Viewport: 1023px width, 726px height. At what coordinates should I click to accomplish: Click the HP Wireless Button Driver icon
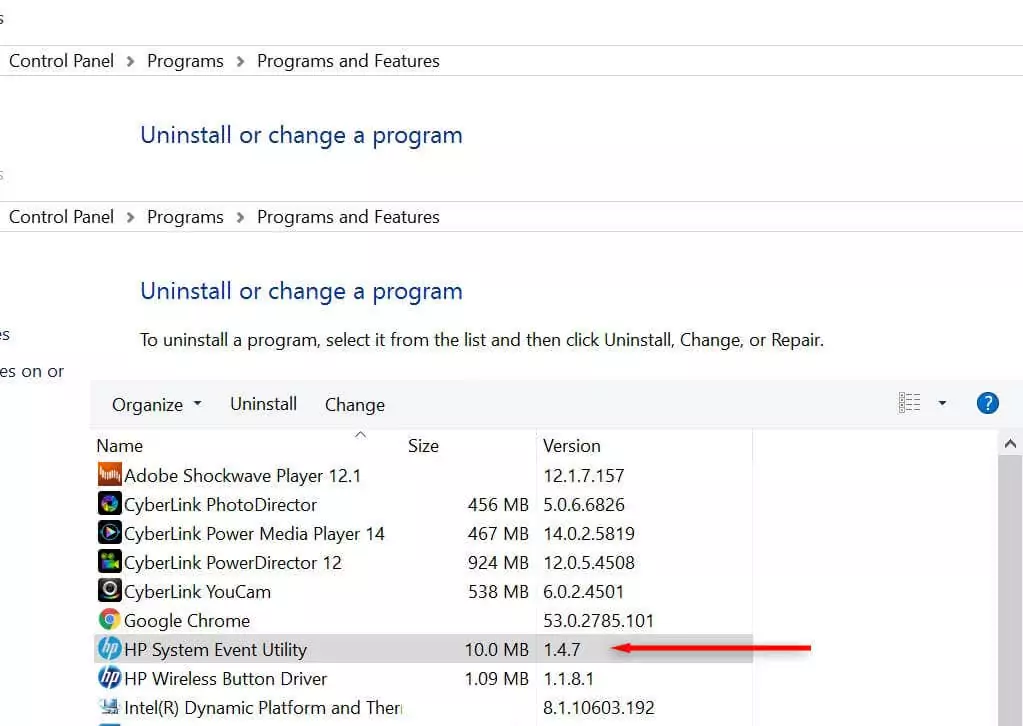pyautogui.click(x=110, y=678)
